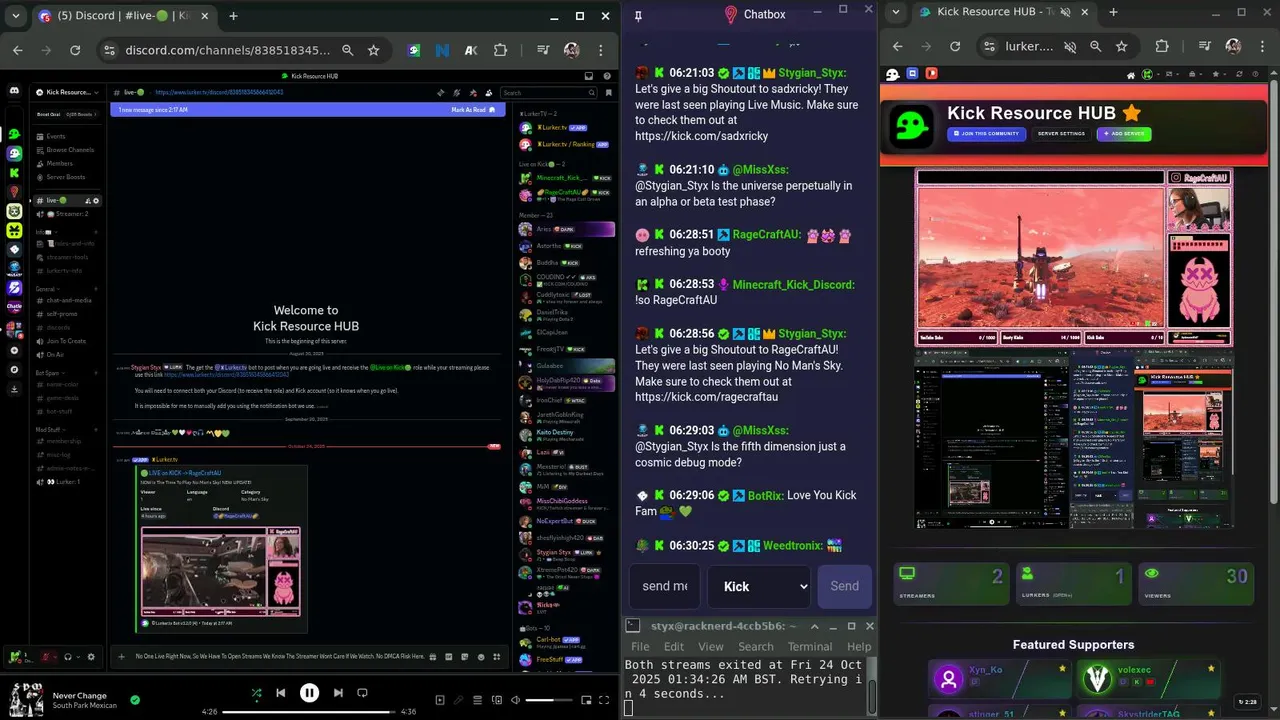Screen dimensions: 1280x720
Task: Open the chat-and-media channel
Action: [x=69, y=300]
